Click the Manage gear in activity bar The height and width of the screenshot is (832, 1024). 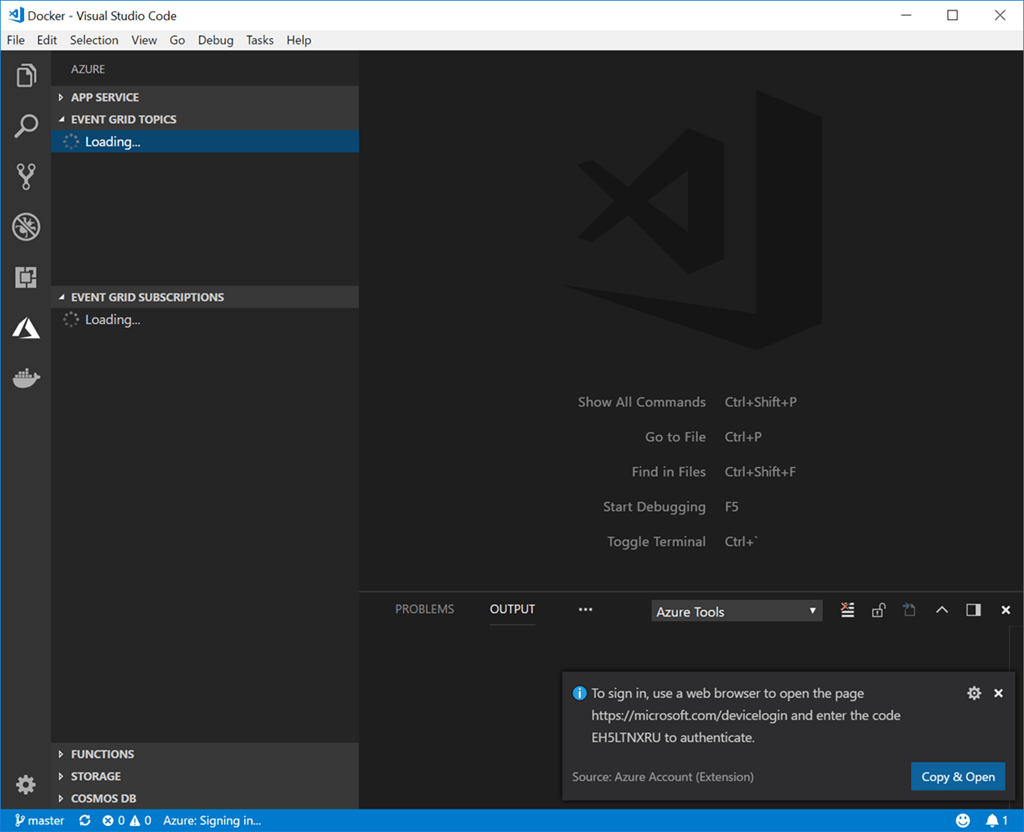(x=26, y=784)
